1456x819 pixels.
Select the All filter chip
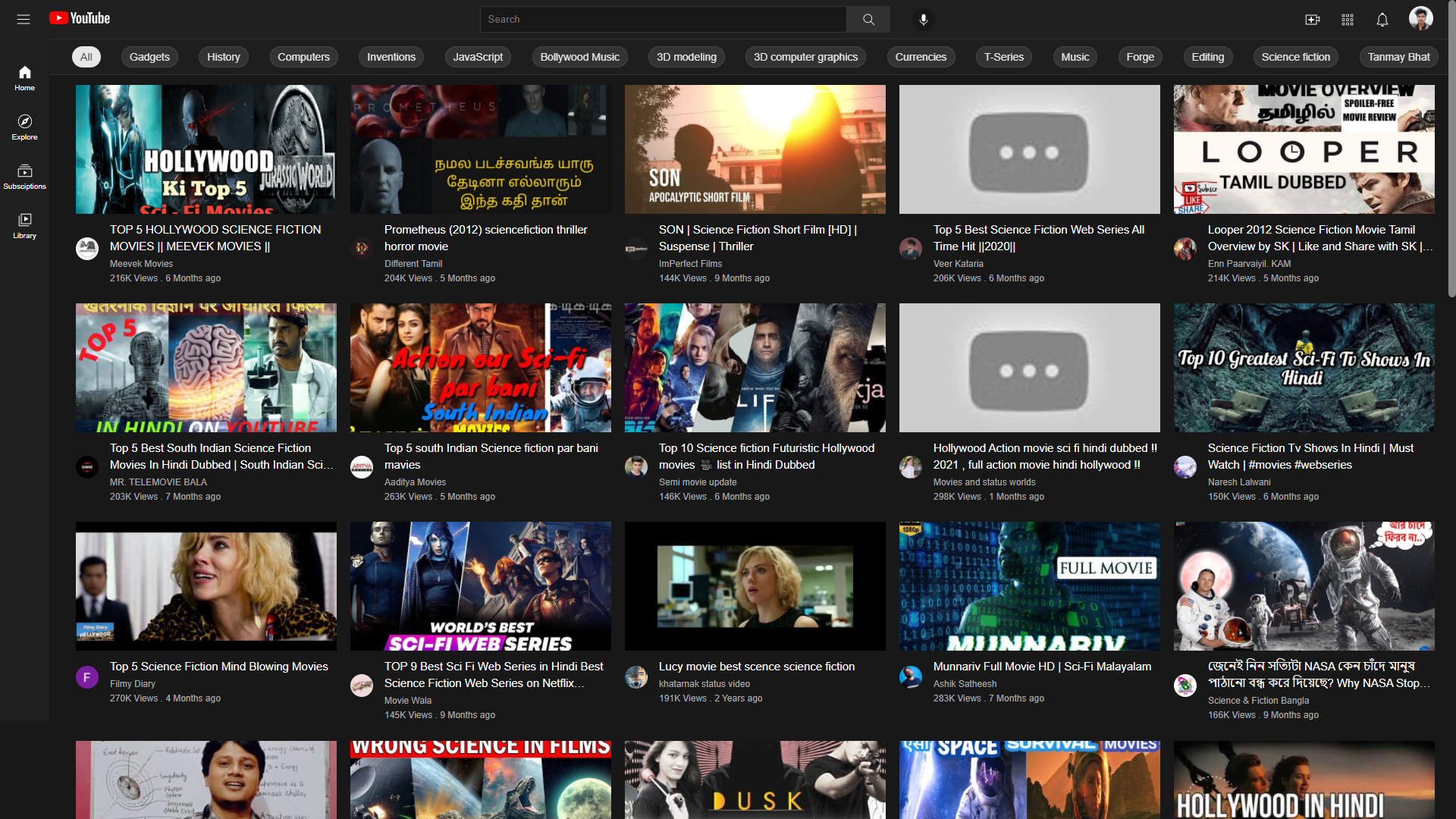pyautogui.click(x=86, y=57)
